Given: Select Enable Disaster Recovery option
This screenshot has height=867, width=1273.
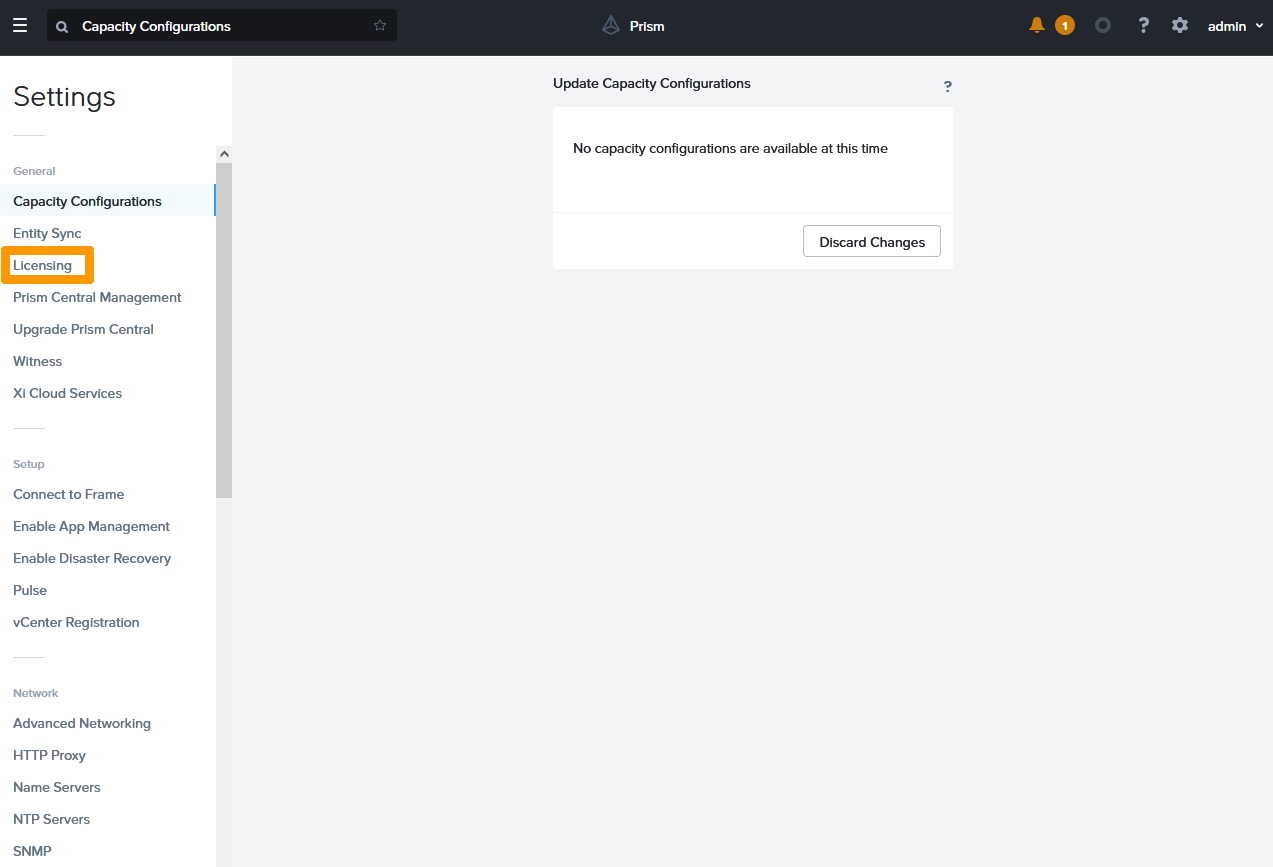Looking at the screenshot, I should [92, 558].
